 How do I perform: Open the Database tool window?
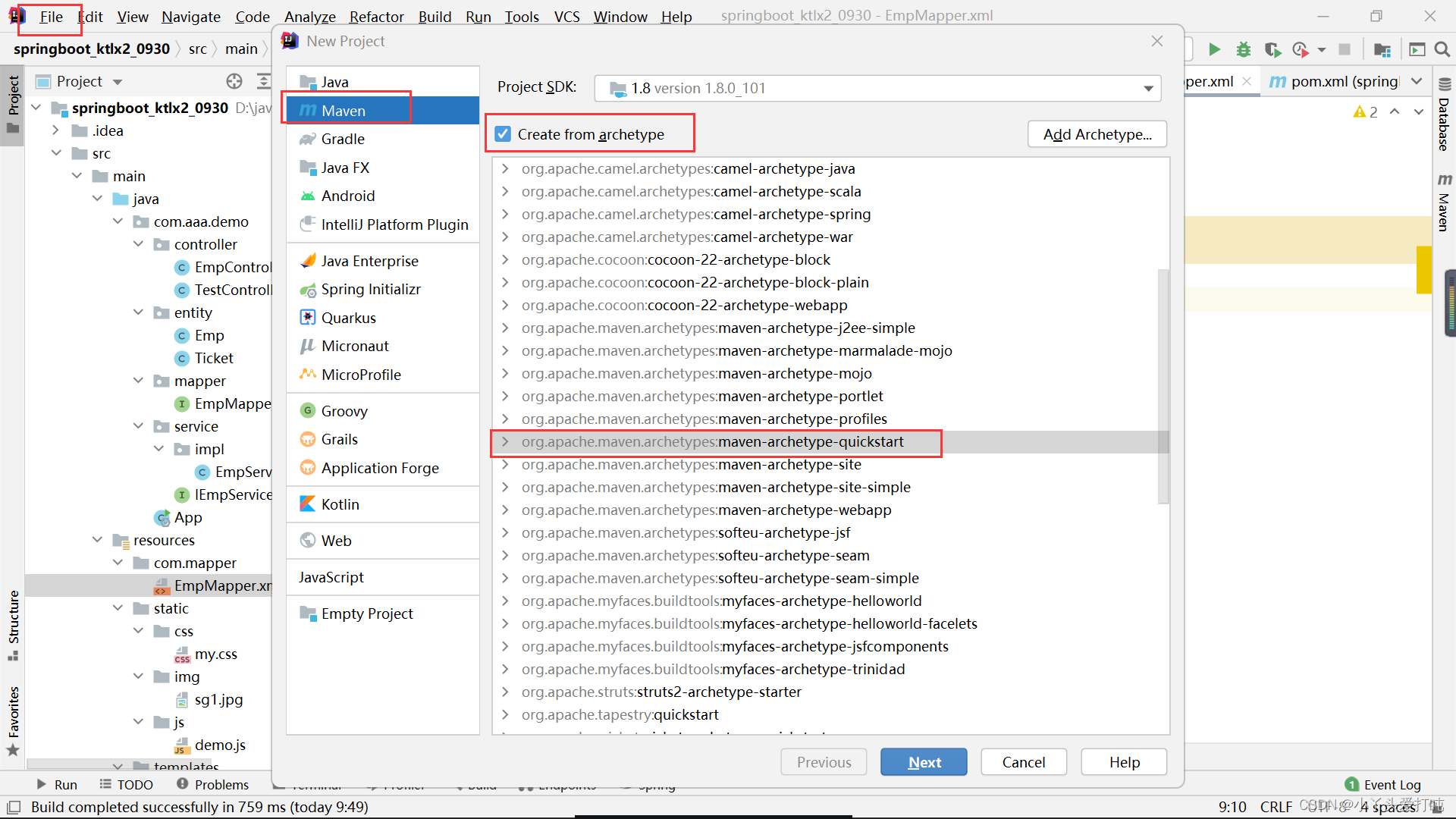(x=1444, y=115)
